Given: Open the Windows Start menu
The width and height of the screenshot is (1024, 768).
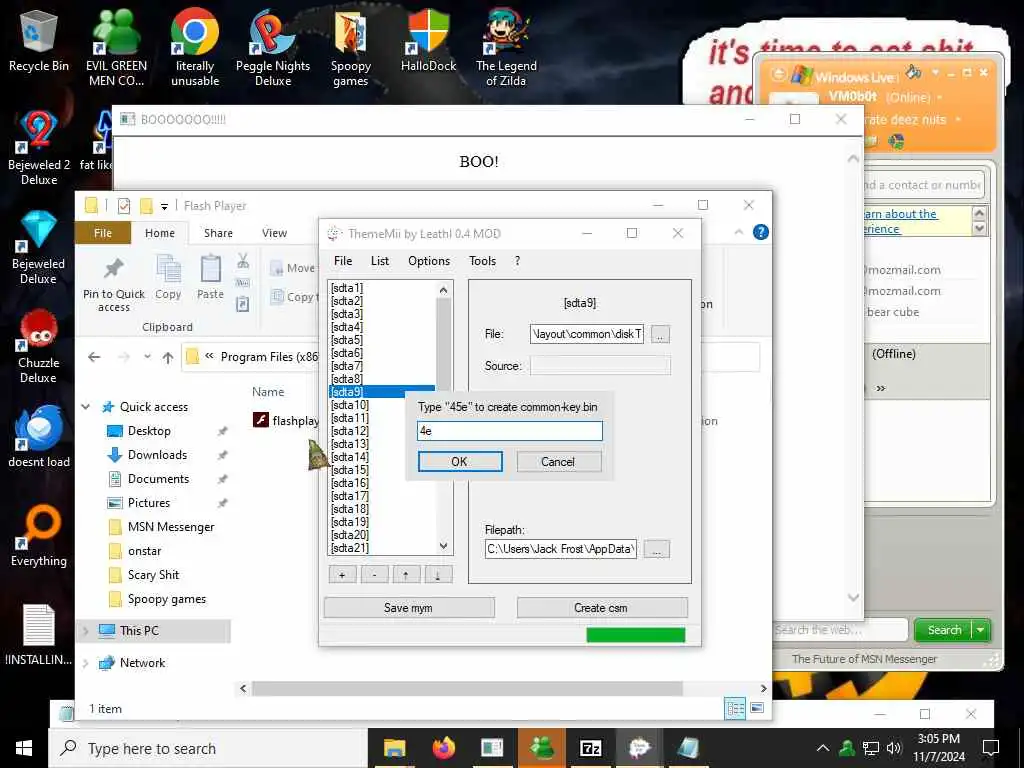Looking at the screenshot, I should [x=24, y=748].
